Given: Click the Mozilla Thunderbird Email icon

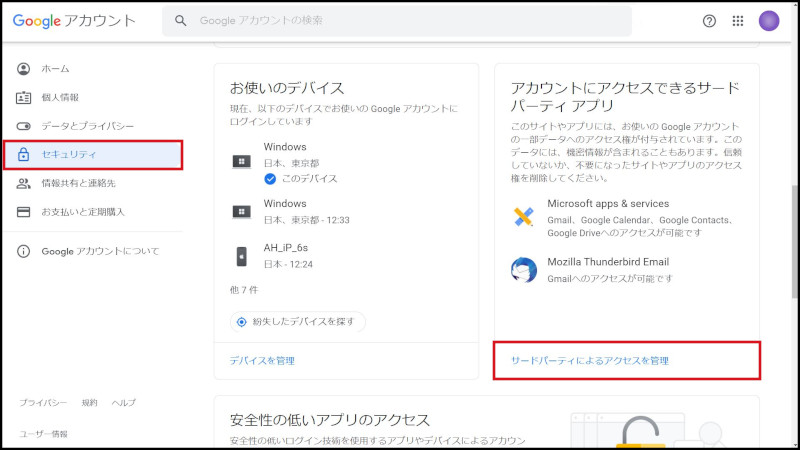Looking at the screenshot, I should pyautogui.click(x=523, y=270).
